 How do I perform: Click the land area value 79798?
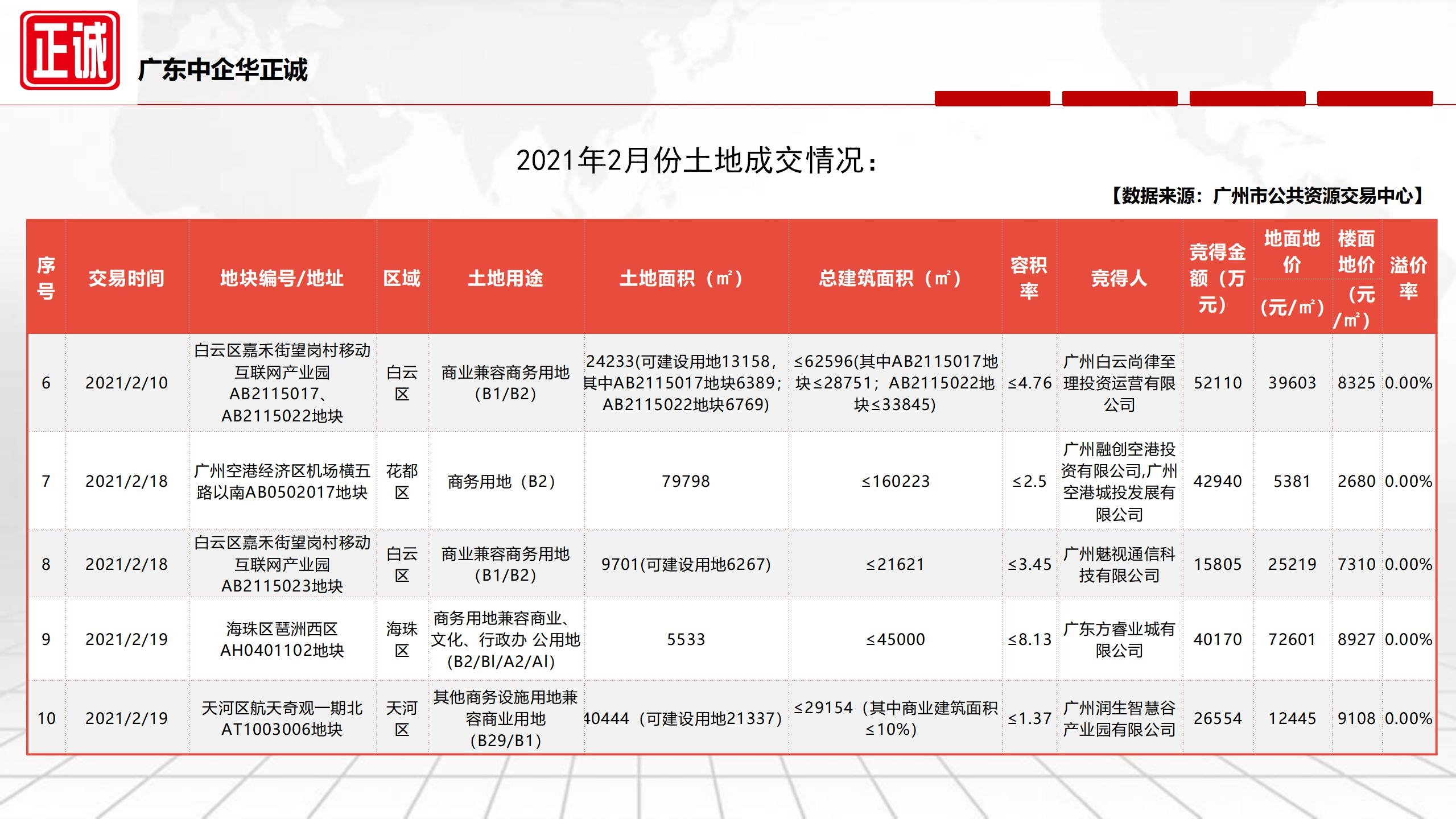point(686,481)
